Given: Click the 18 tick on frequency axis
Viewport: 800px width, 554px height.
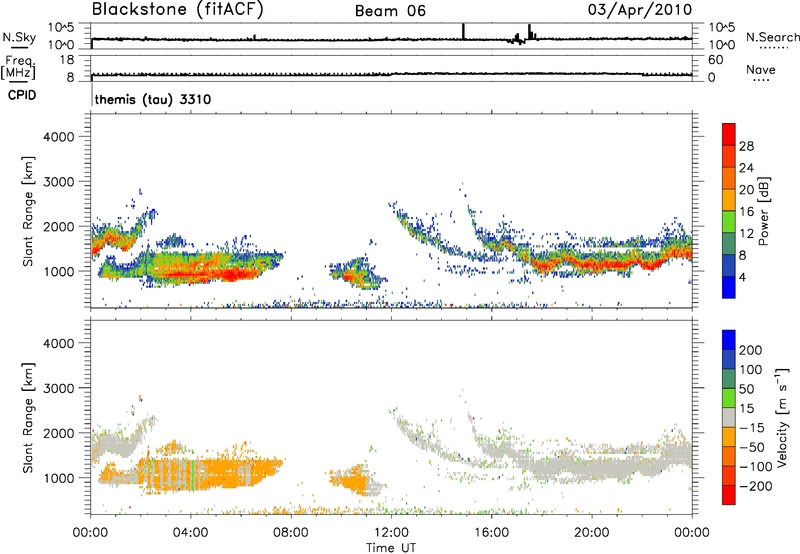Looking at the screenshot, I should [x=67, y=60].
